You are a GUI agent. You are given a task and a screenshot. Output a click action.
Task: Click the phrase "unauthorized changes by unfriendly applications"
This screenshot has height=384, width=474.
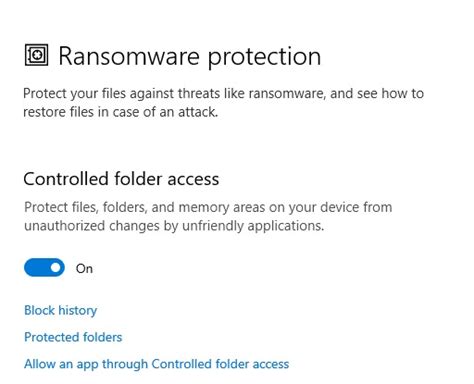pos(174,226)
